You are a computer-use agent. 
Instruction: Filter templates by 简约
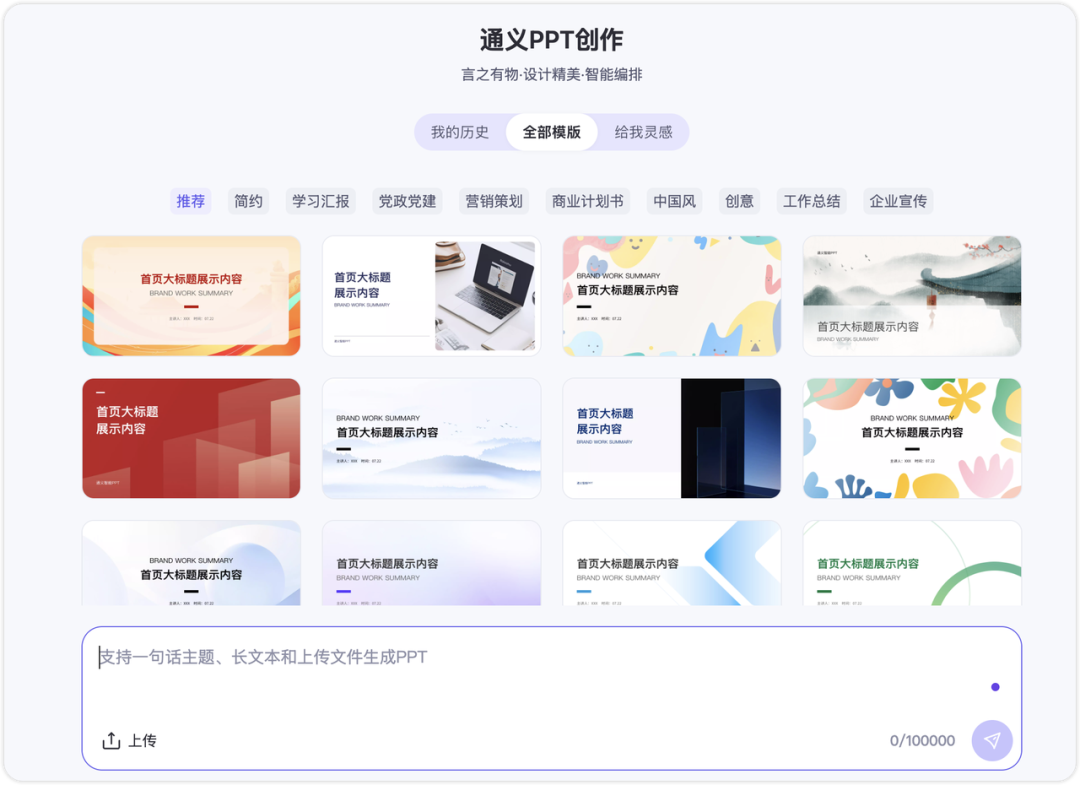248,201
